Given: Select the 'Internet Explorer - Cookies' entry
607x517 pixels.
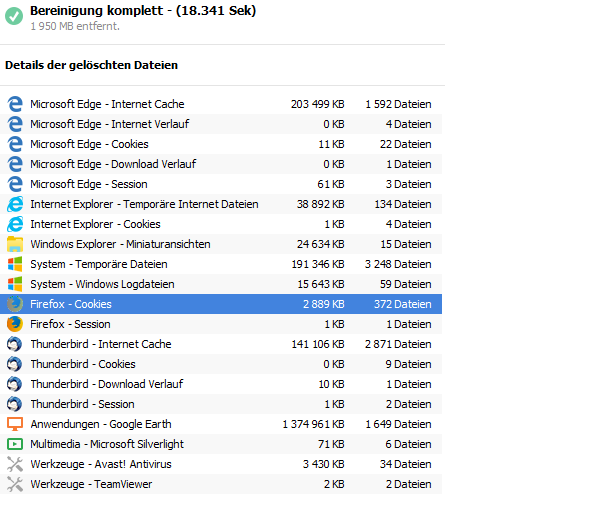Looking at the screenshot, I should (221, 224).
